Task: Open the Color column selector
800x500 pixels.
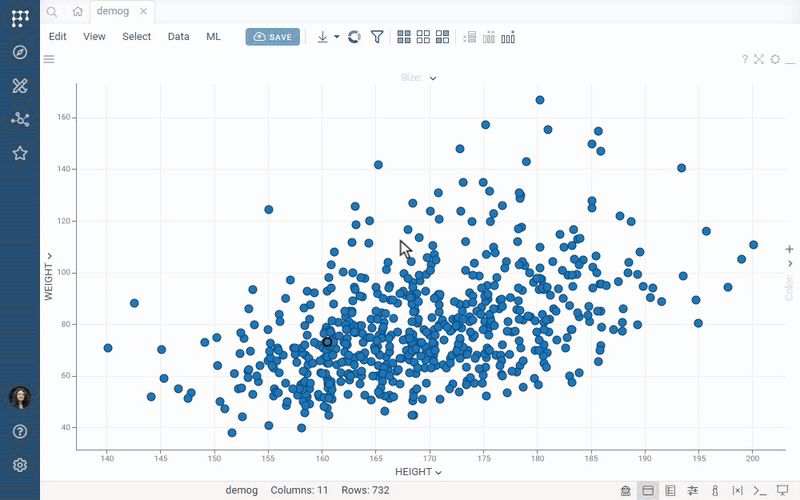Action: point(789,288)
